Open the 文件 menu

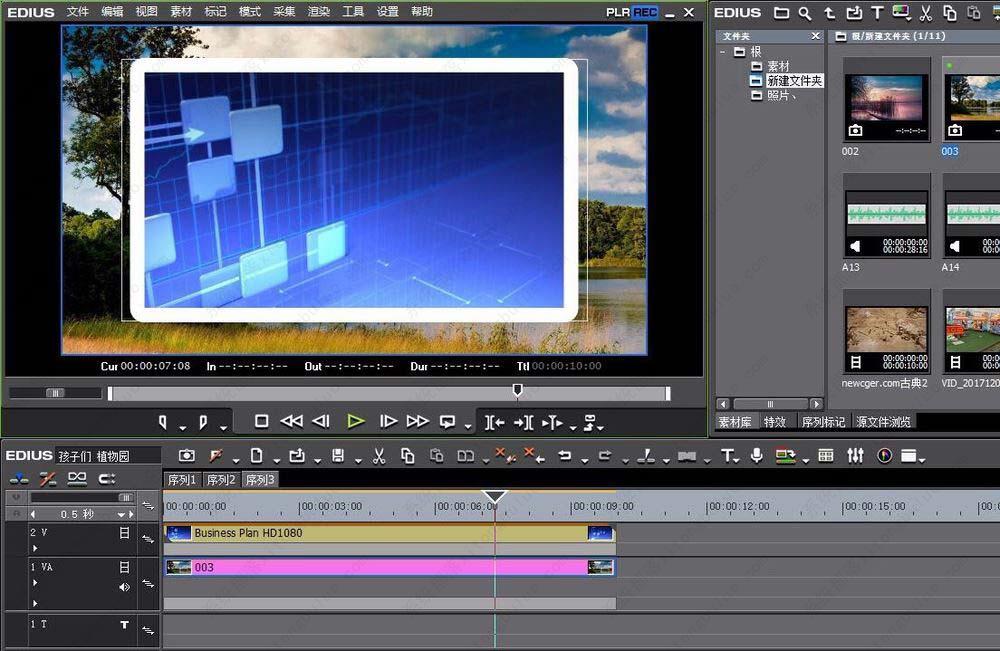78,11
